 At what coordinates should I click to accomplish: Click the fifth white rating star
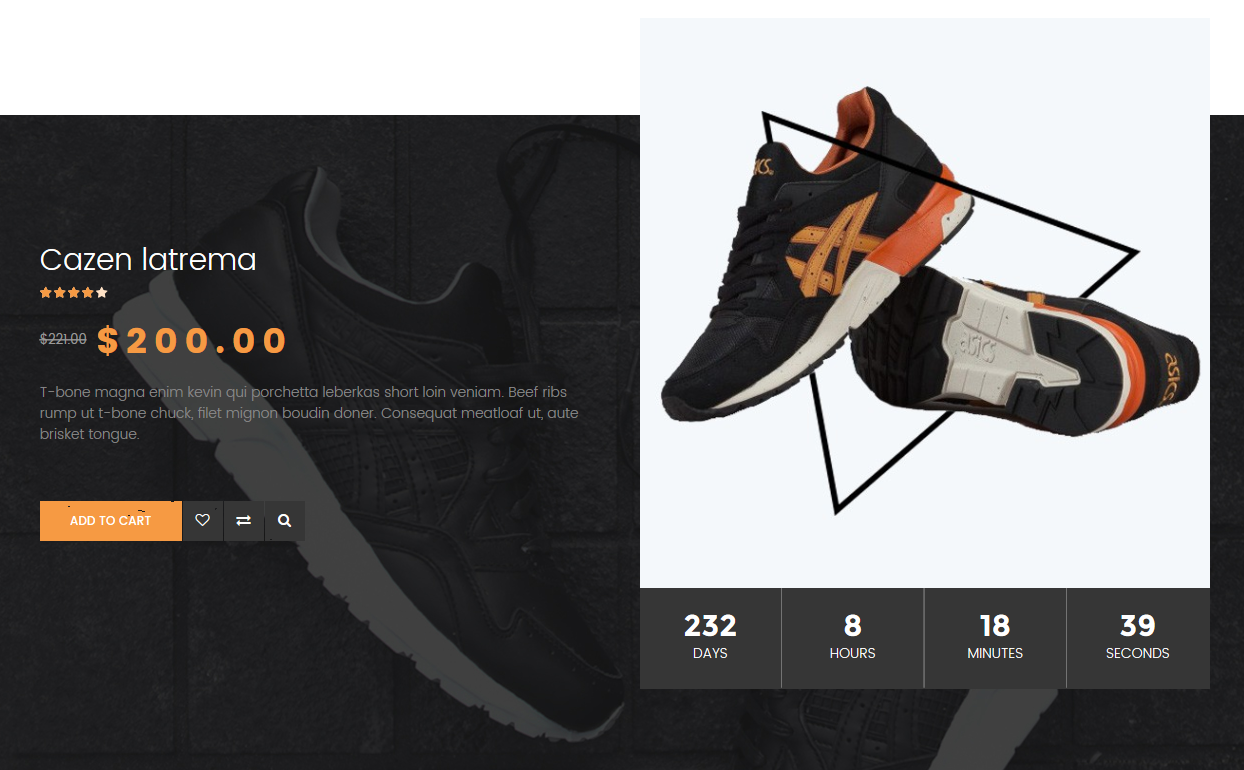(102, 293)
